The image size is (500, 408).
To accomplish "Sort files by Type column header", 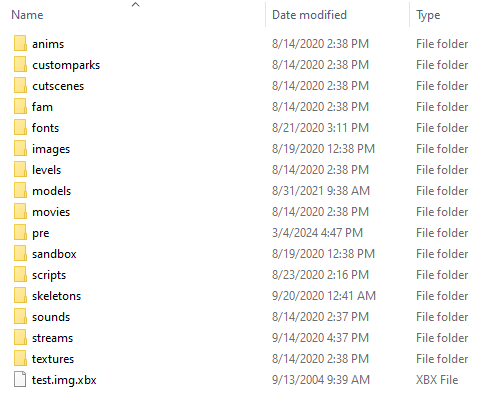I will (428, 15).
